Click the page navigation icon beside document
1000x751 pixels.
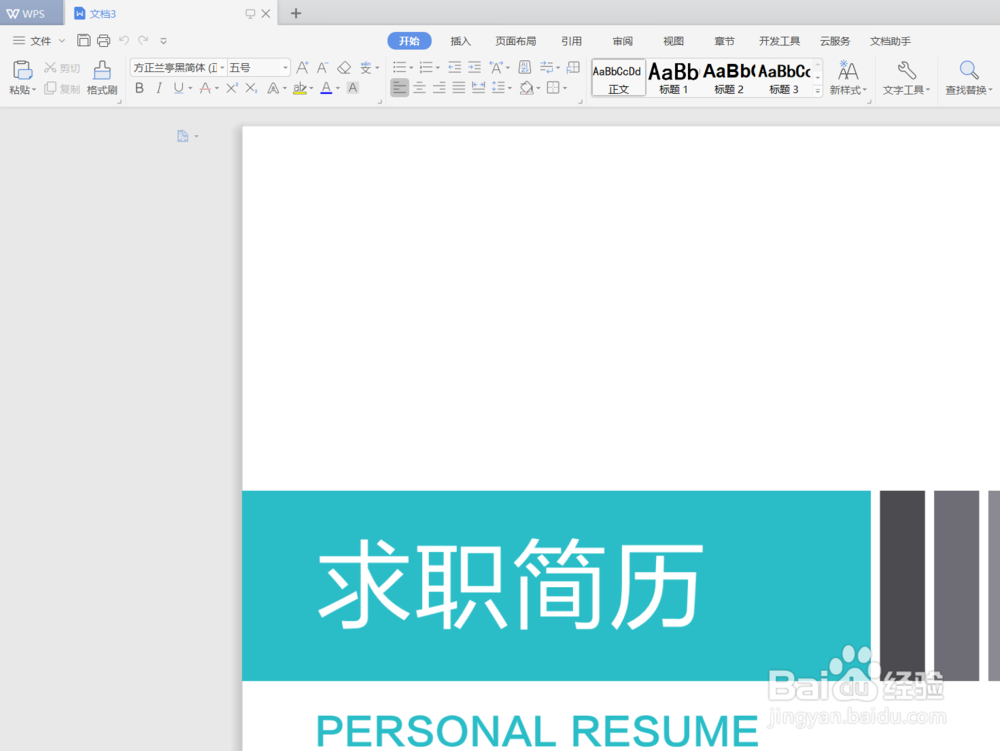click(x=183, y=136)
